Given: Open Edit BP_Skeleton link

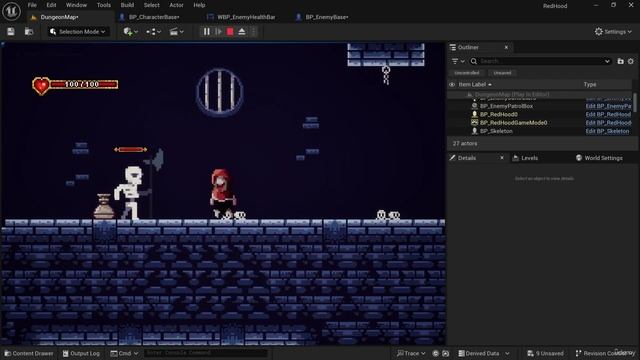Looking at the screenshot, I should (607, 131).
